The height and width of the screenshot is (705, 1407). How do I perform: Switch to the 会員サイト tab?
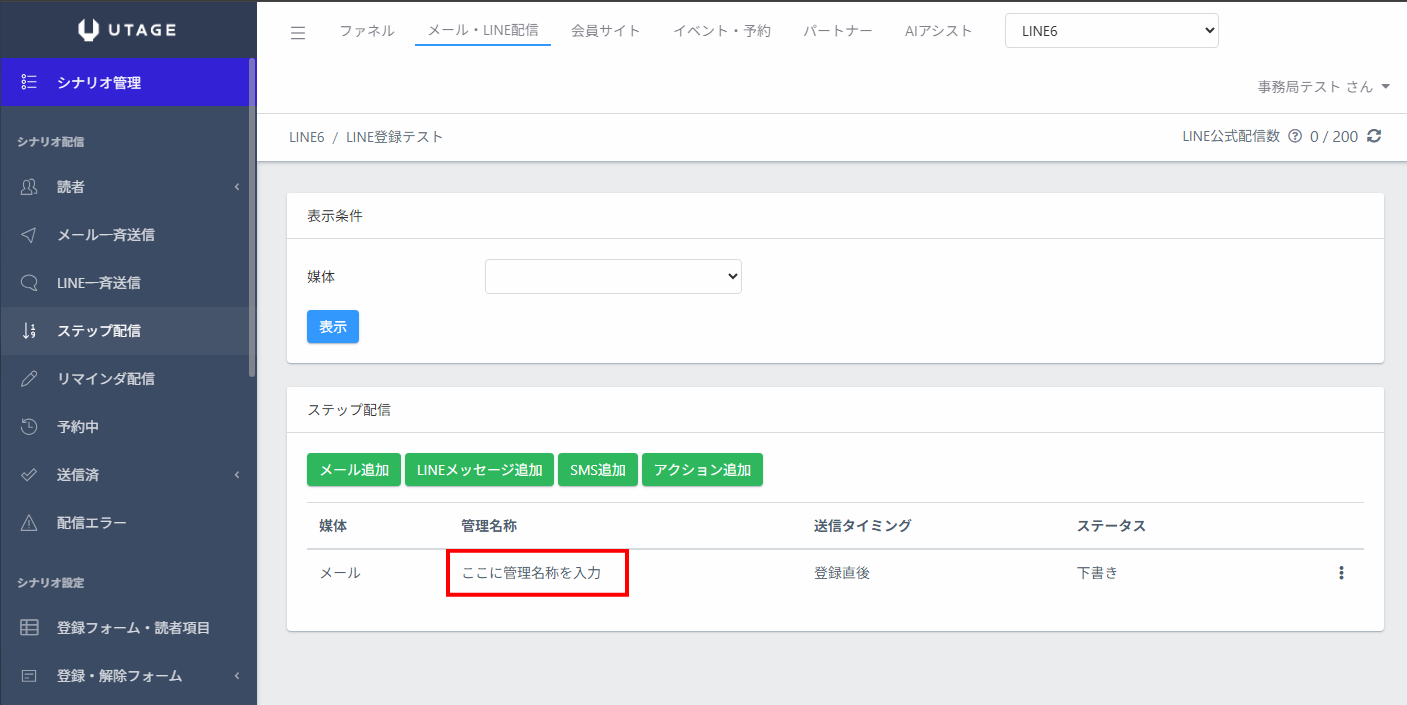[606, 31]
